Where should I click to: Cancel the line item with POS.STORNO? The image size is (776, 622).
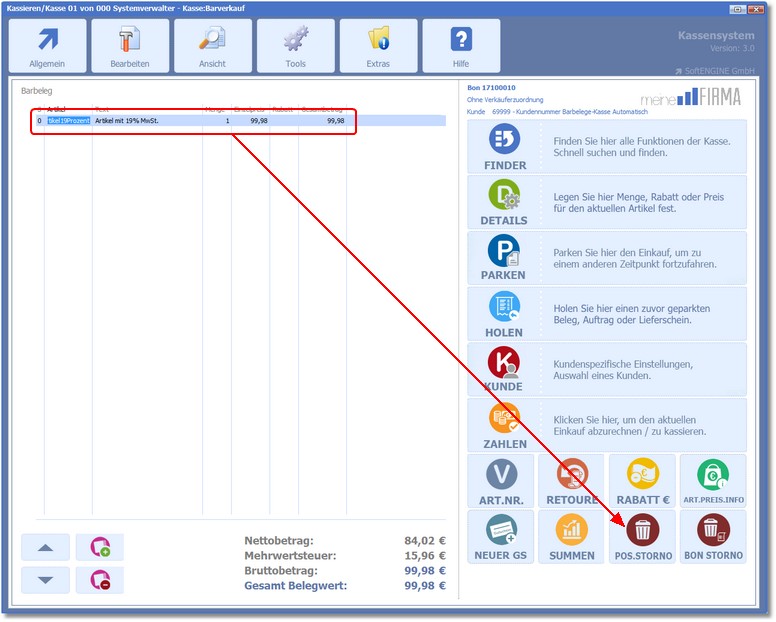(x=643, y=537)
